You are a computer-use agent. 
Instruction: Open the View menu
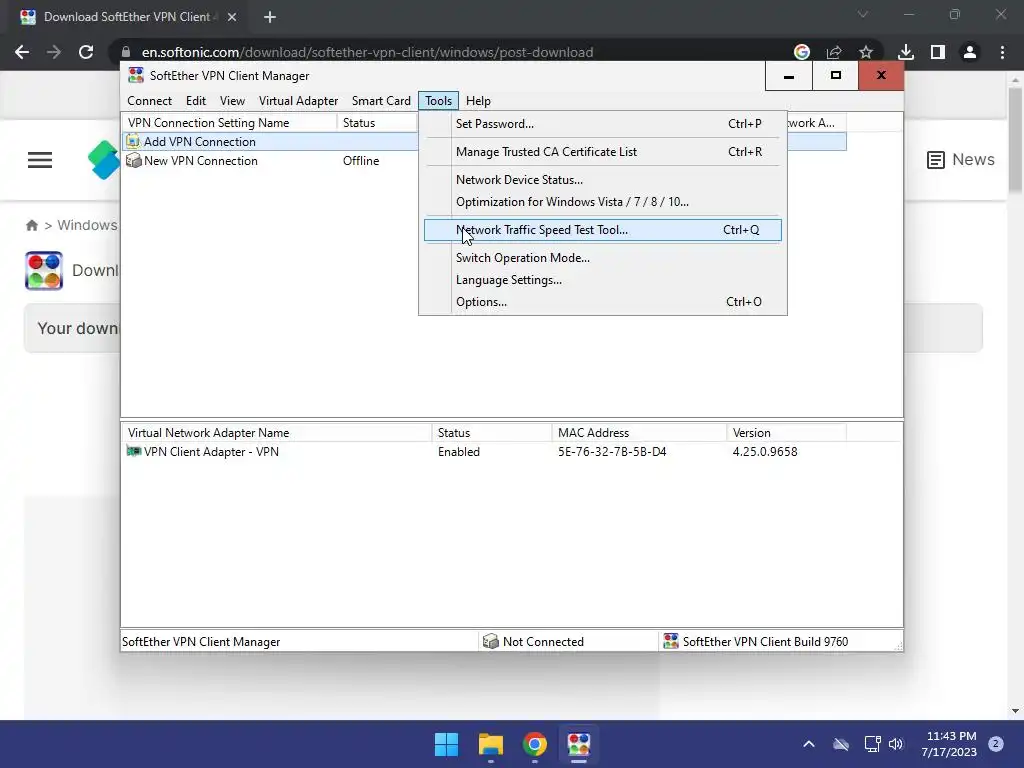click(232, 101)
